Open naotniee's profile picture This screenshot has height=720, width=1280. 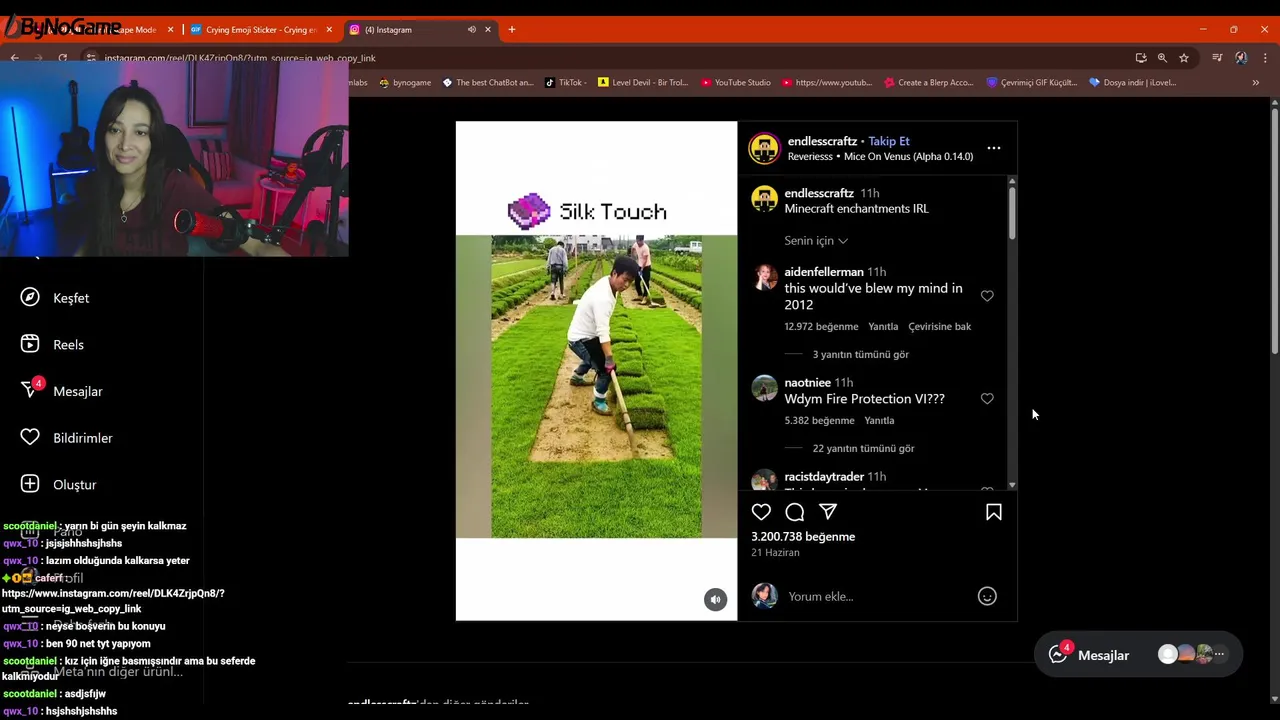[765, 388]
